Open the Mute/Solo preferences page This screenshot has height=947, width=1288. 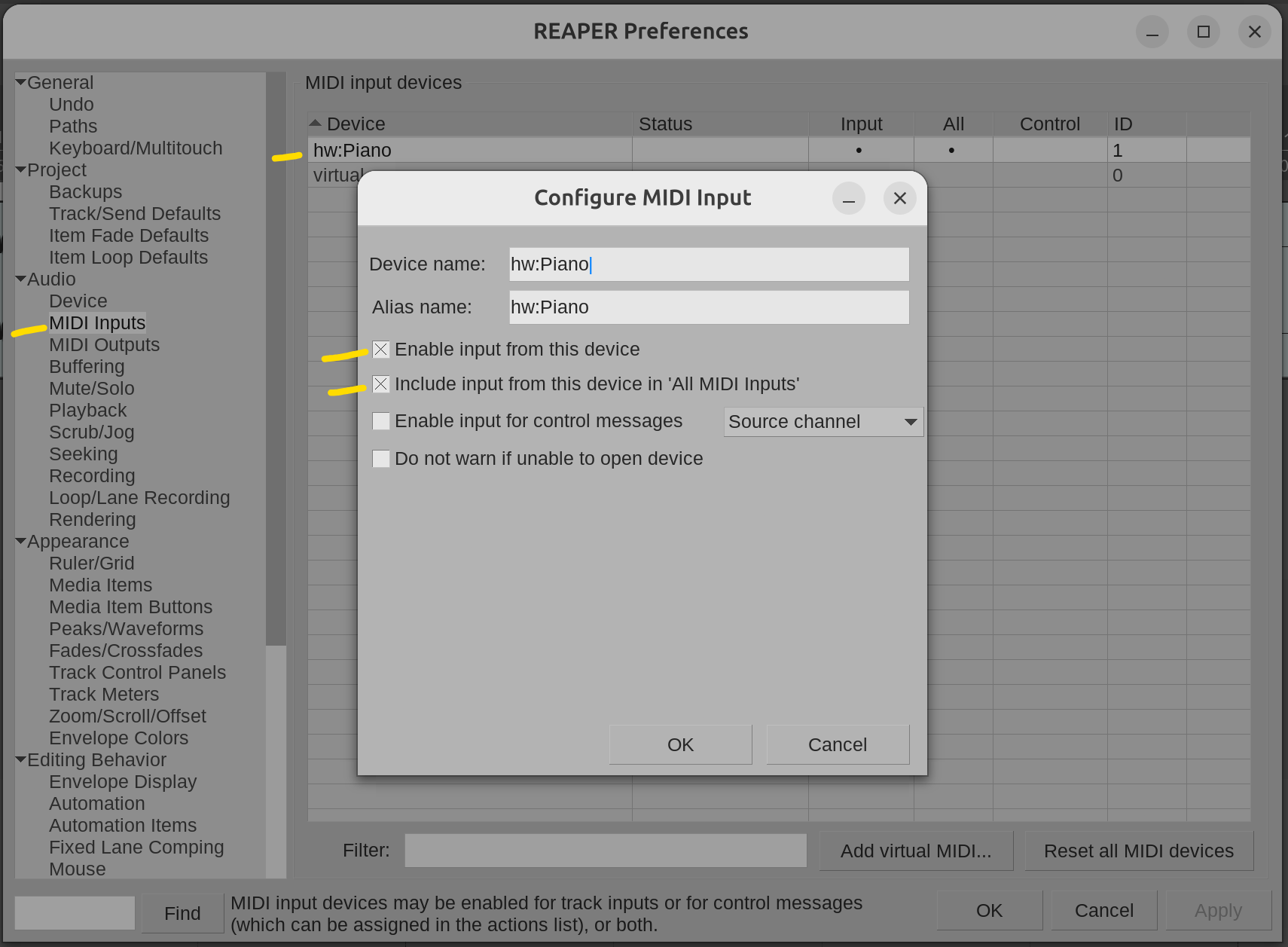pyautogui.click(x=92, y=389)
